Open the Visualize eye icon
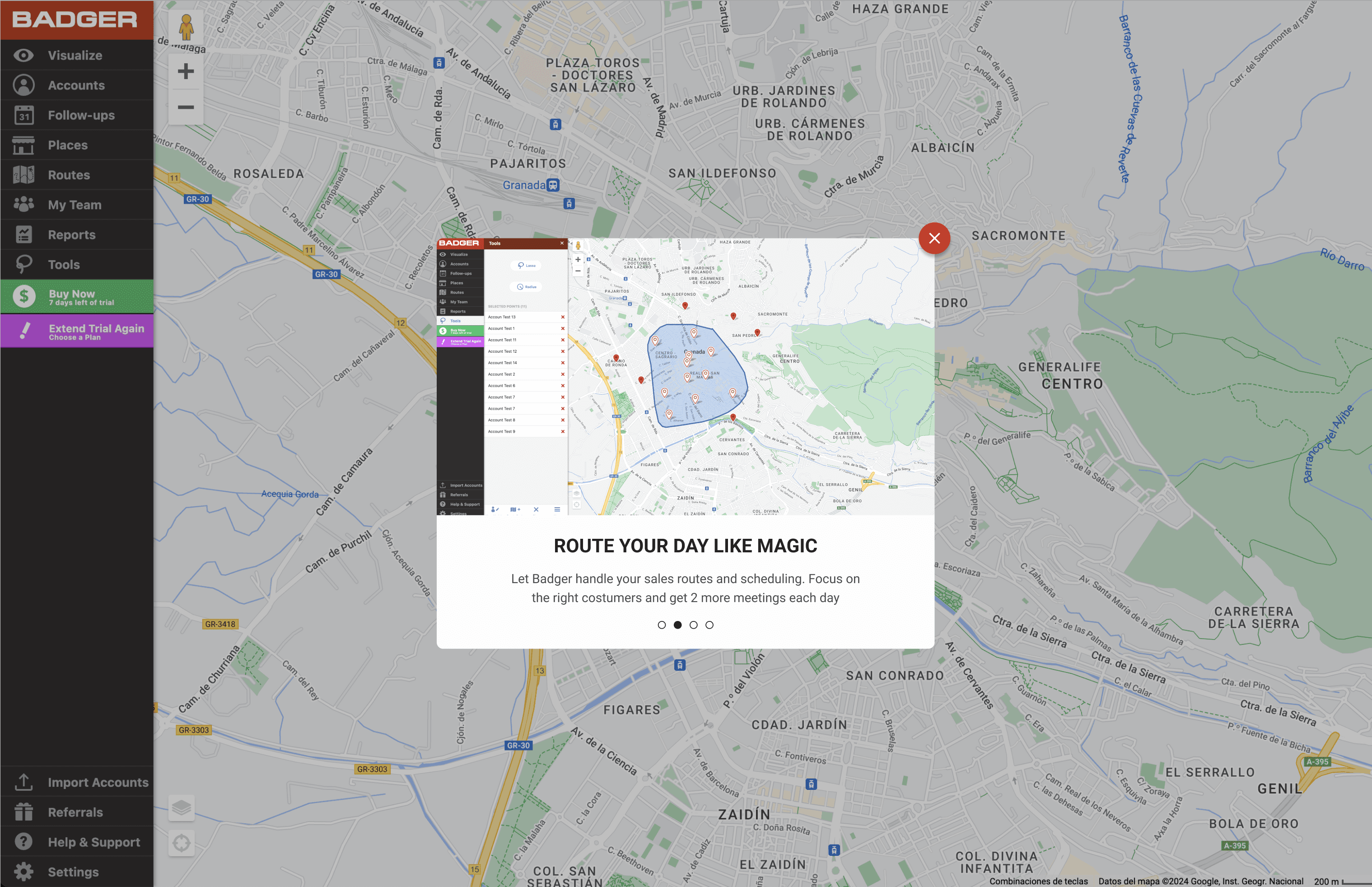 pos(23,55)
